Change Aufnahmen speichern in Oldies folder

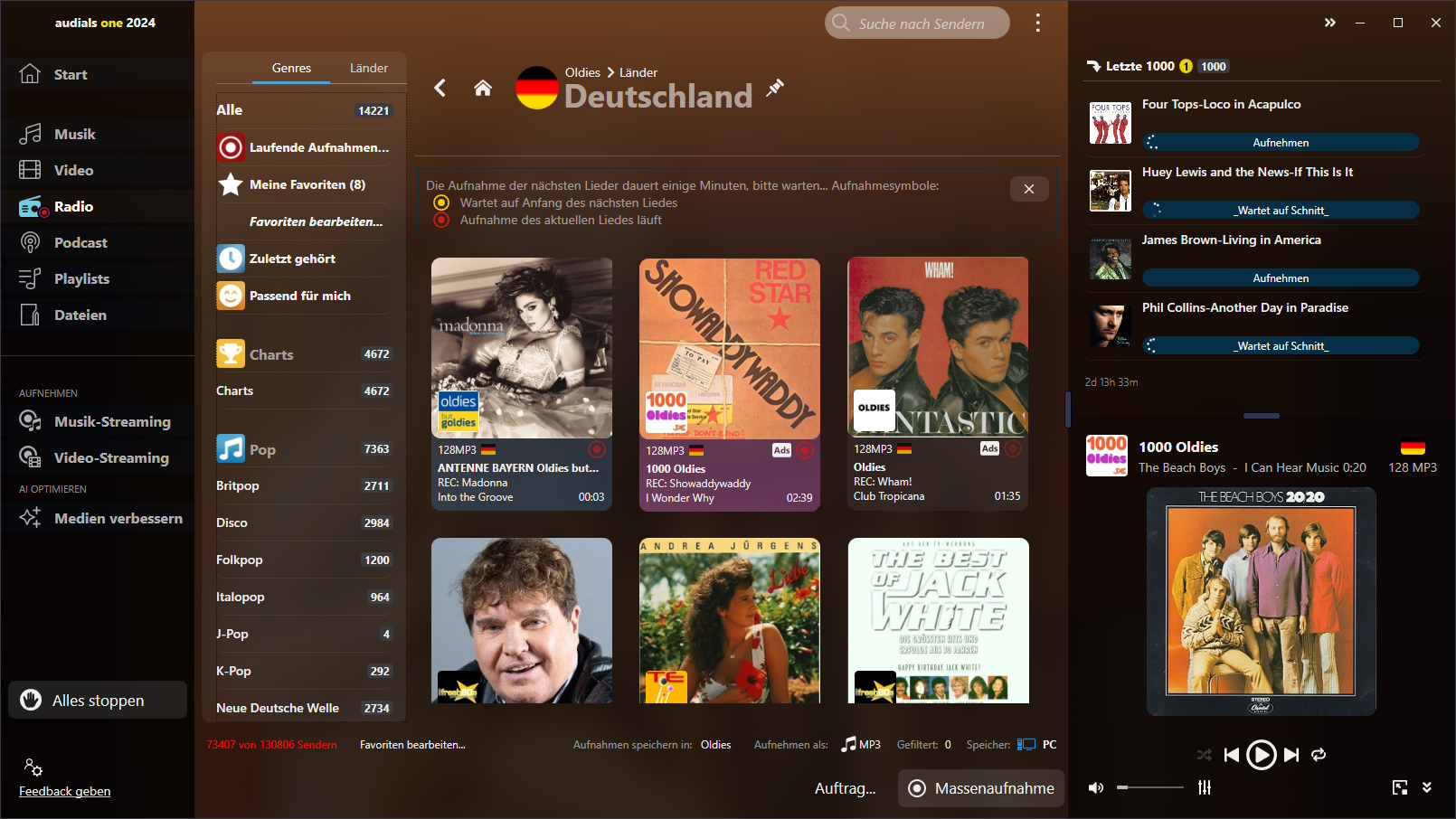tap(716, 745)
